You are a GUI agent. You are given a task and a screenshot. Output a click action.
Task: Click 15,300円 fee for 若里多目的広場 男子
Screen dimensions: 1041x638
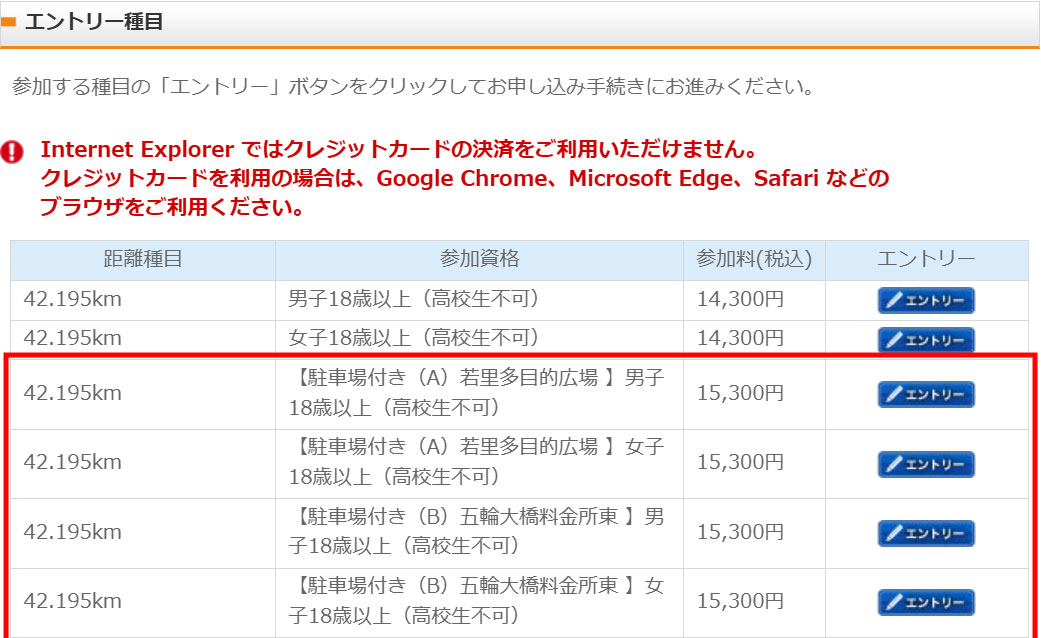point(740,393)
